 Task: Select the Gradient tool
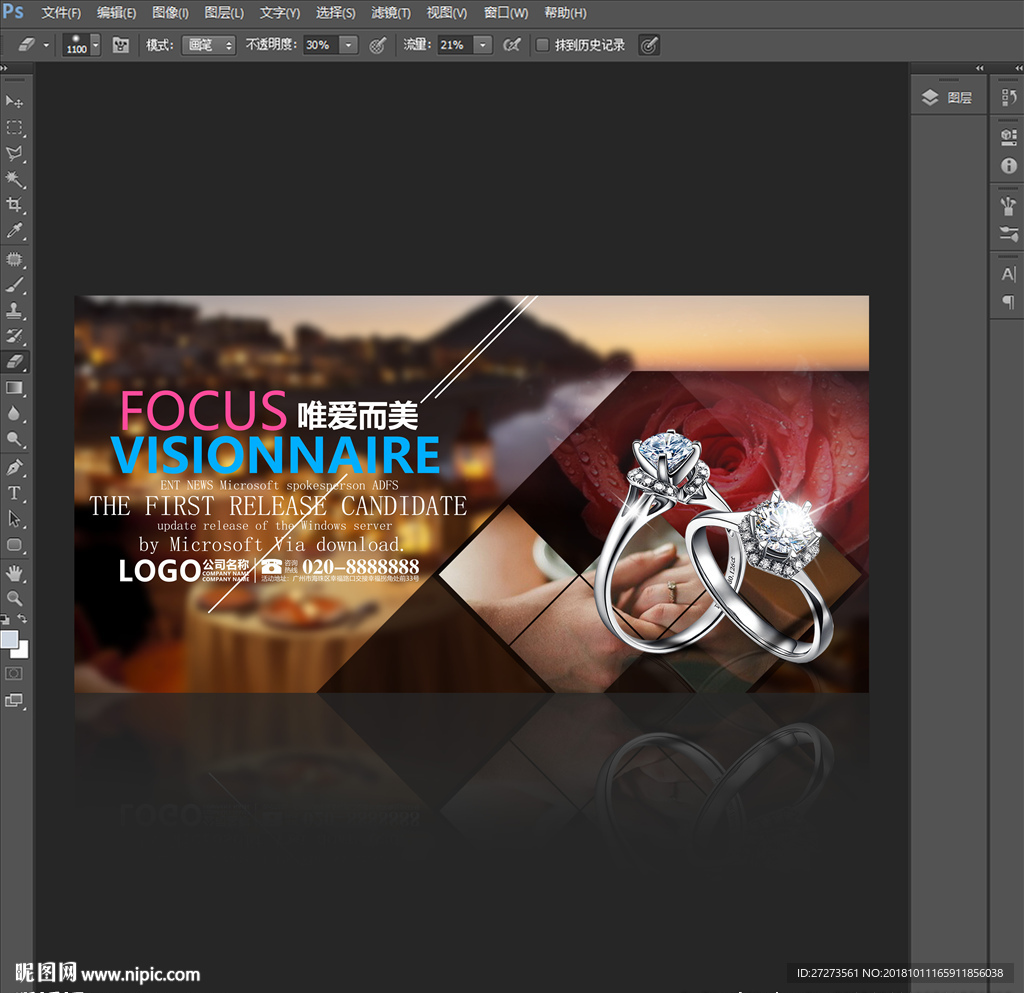14,388
